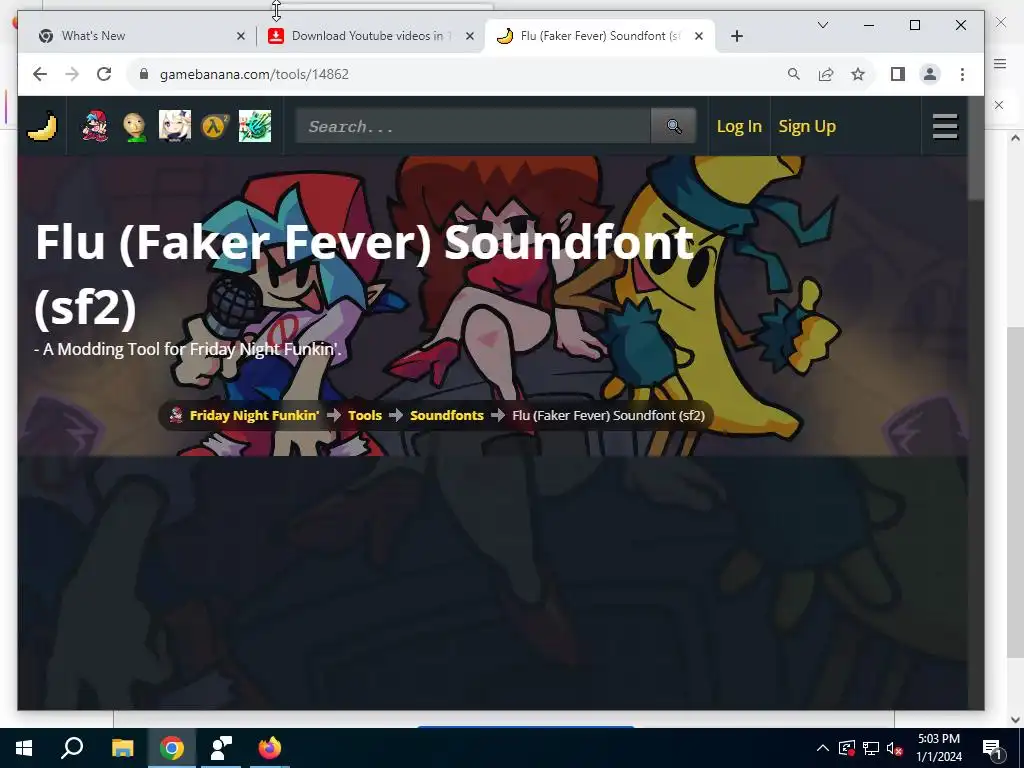Share this page using the share icon
Image resolution: width=1024 pixels, height=768 pixels.
(x=825, y=74)
